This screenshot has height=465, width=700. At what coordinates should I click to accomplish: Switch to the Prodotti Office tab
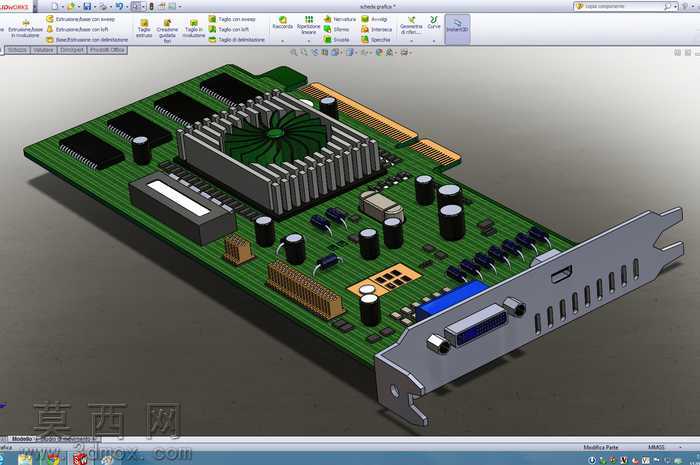pyautogui.click(x=107, y=50)
